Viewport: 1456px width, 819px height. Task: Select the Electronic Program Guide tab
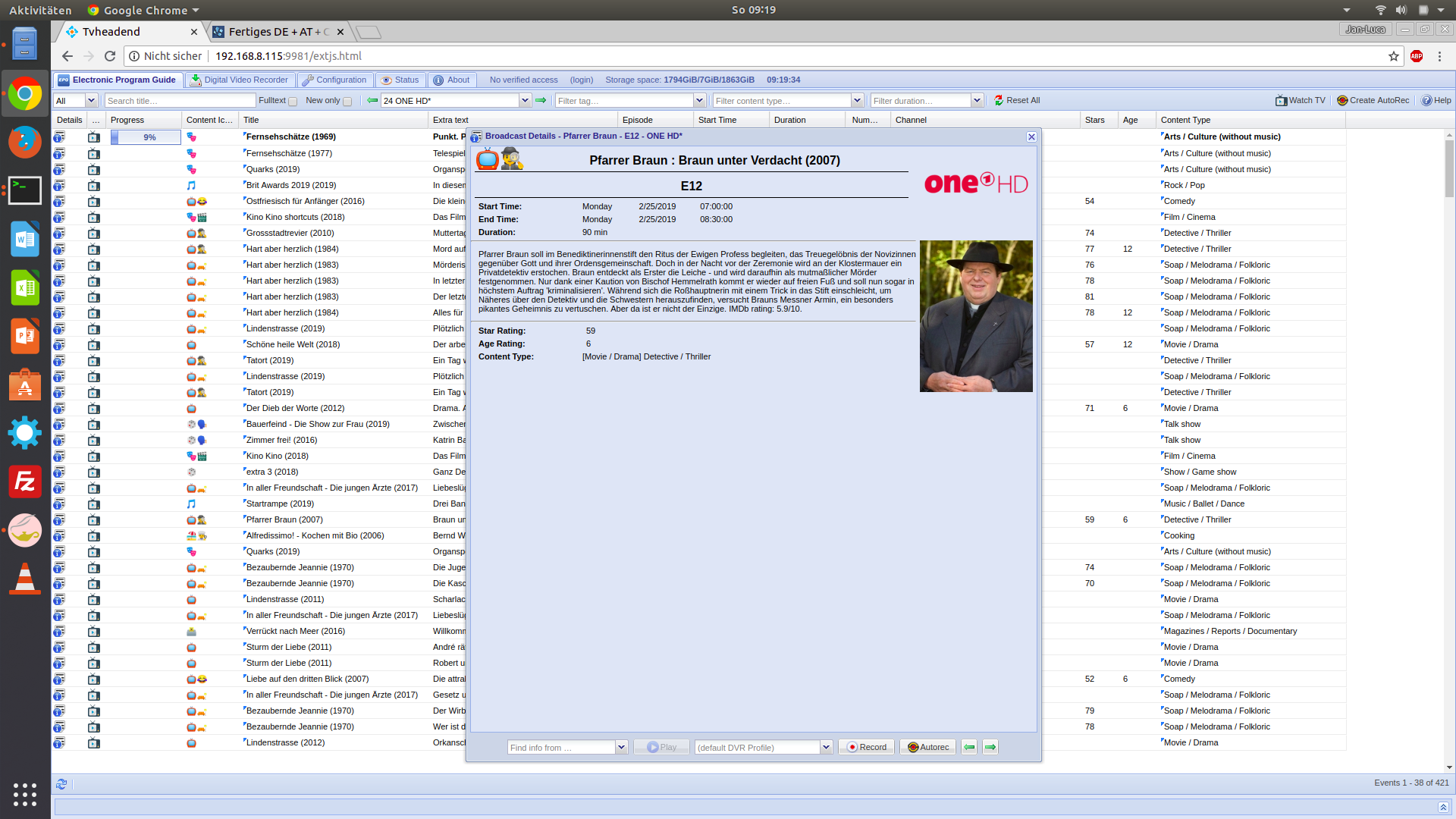click(x=118, y=80)
